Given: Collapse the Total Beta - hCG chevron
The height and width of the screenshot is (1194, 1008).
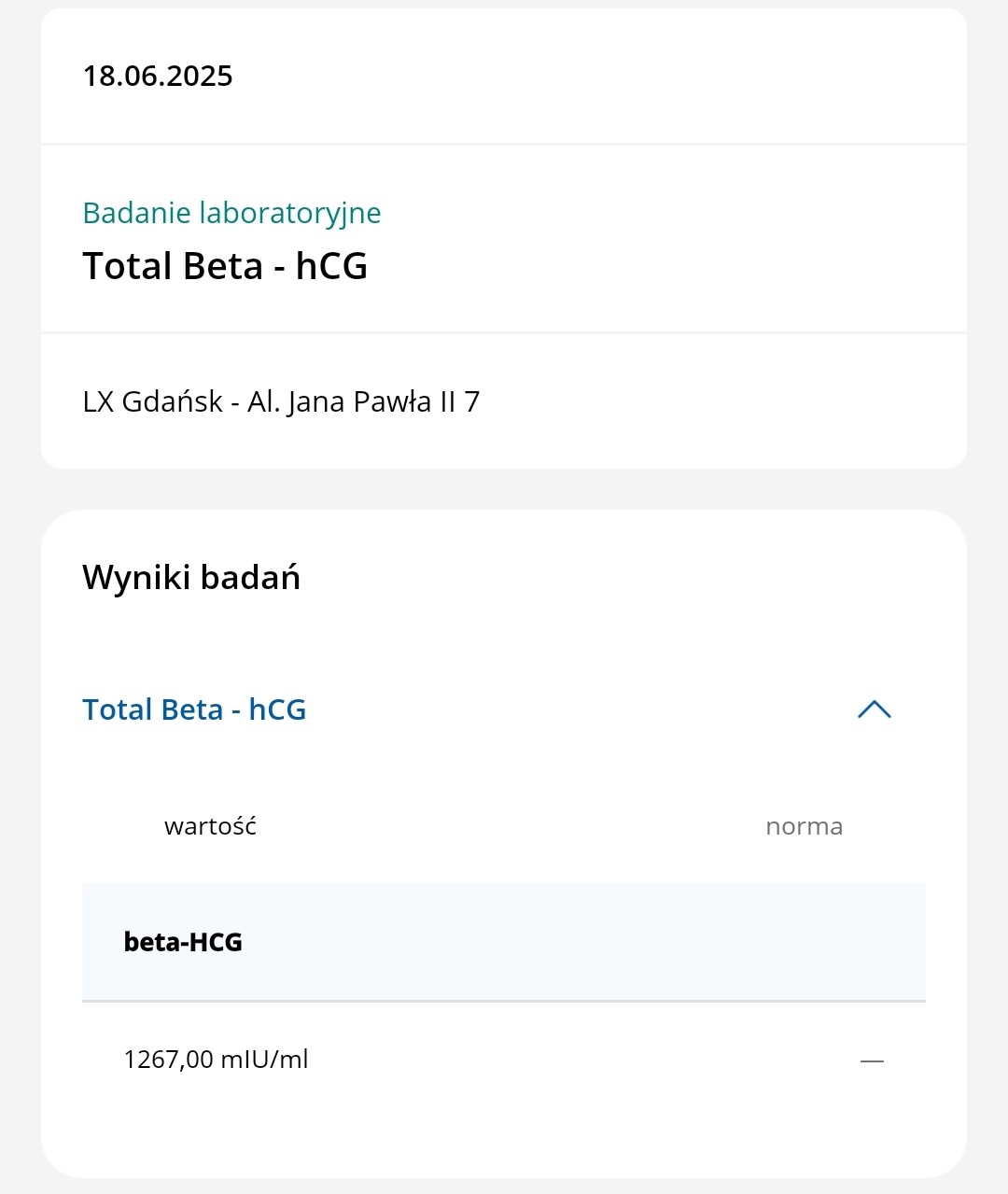Looking at the screenshot, I should pos(874,709).
